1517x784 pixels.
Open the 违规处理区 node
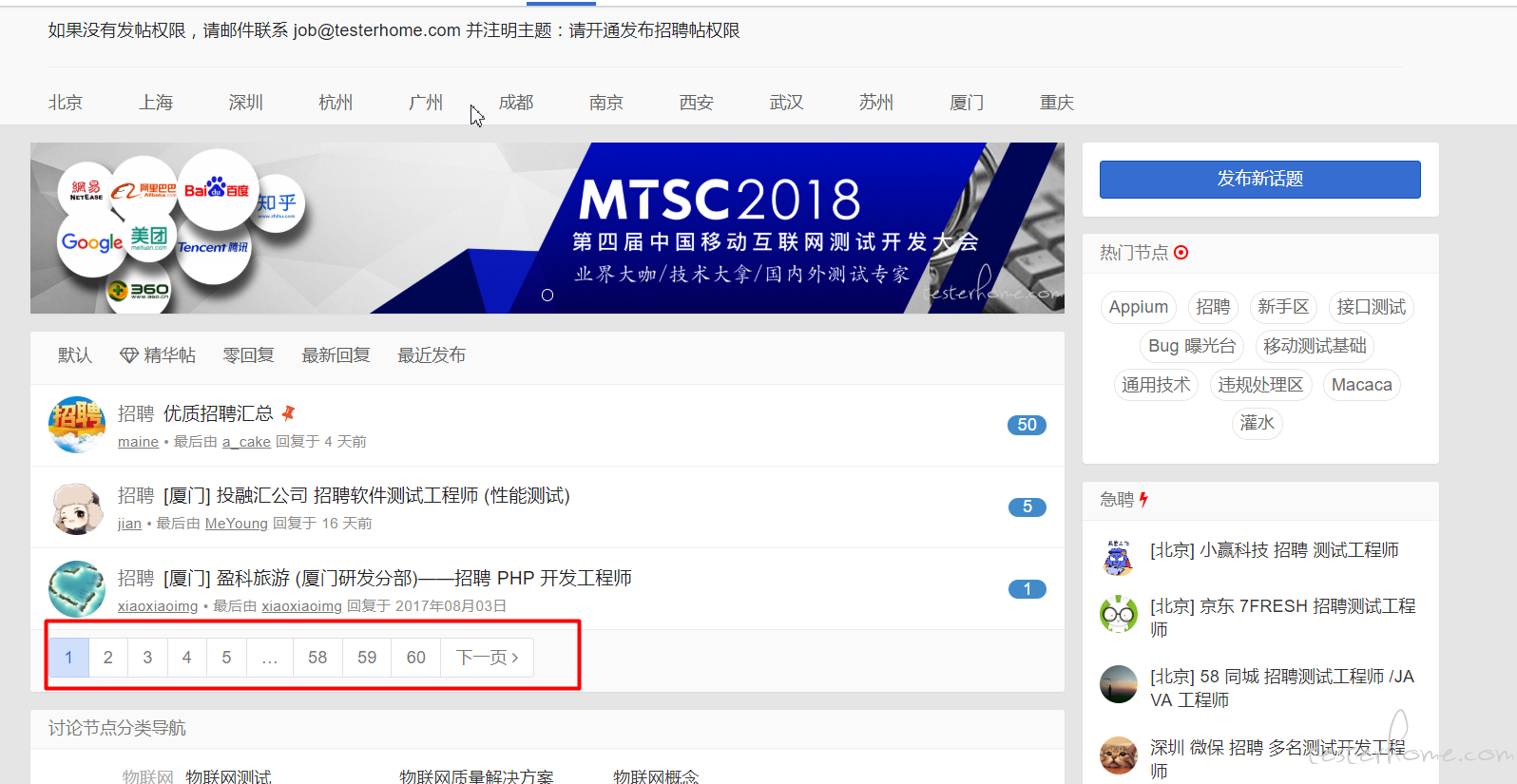[x=1260, y=385]
